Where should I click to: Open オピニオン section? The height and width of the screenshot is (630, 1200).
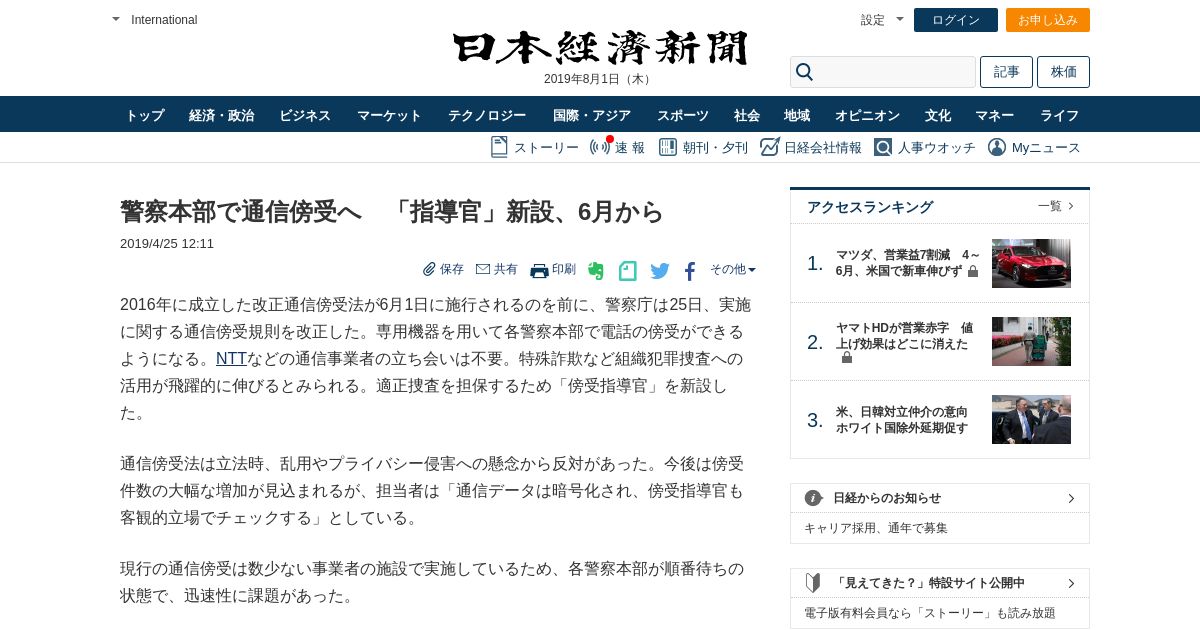868,115
